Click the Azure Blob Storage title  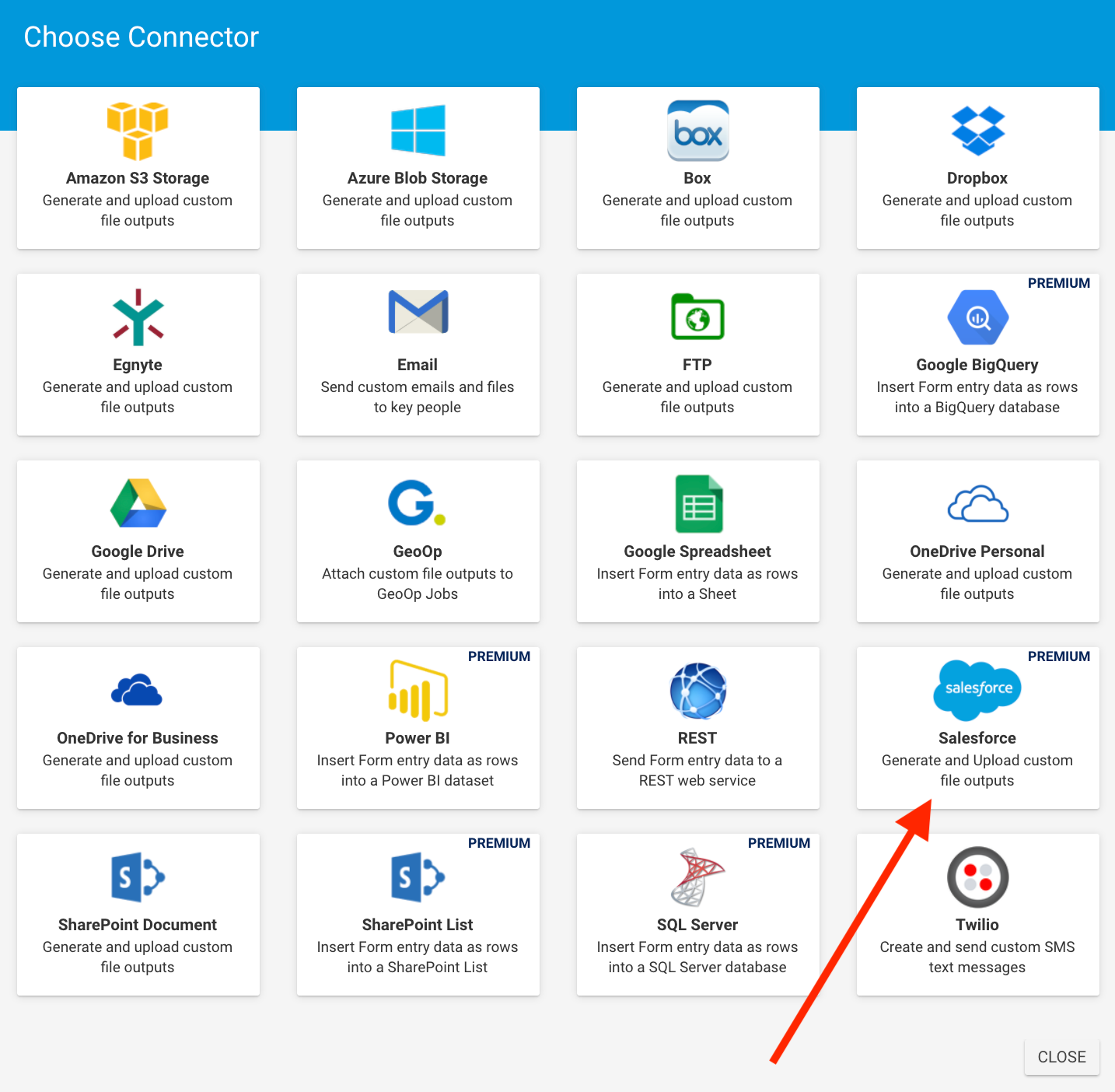[x=418, y=178]
